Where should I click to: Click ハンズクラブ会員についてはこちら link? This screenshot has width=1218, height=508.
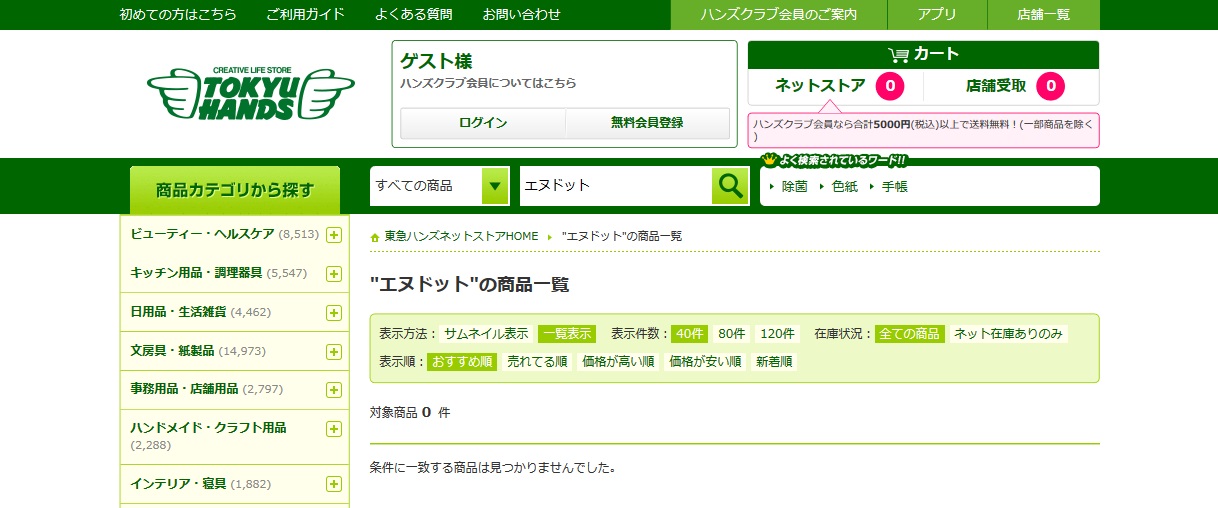[488, 83]
